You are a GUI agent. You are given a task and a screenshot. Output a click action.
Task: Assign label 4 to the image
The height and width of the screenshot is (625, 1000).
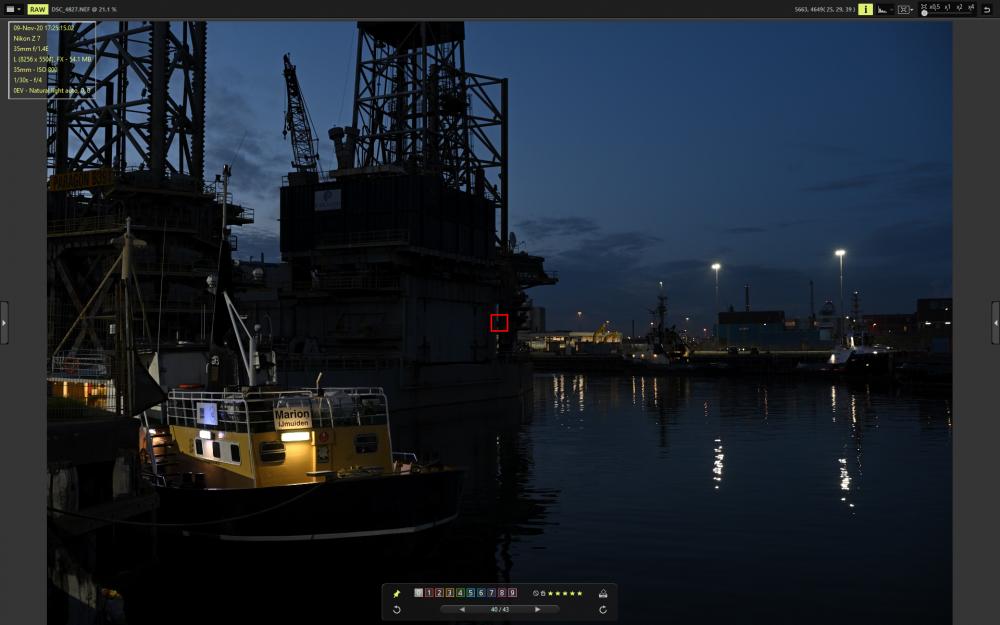[x=460, y=592]
